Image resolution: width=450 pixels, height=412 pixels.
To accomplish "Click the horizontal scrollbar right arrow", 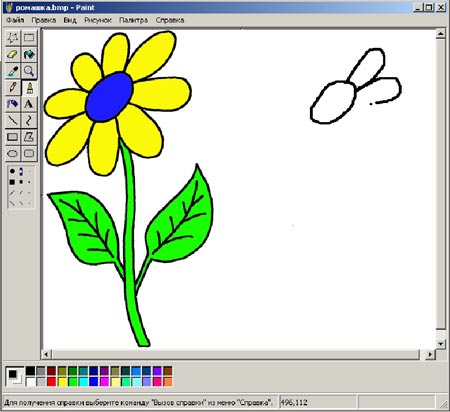I will point(430,355).
